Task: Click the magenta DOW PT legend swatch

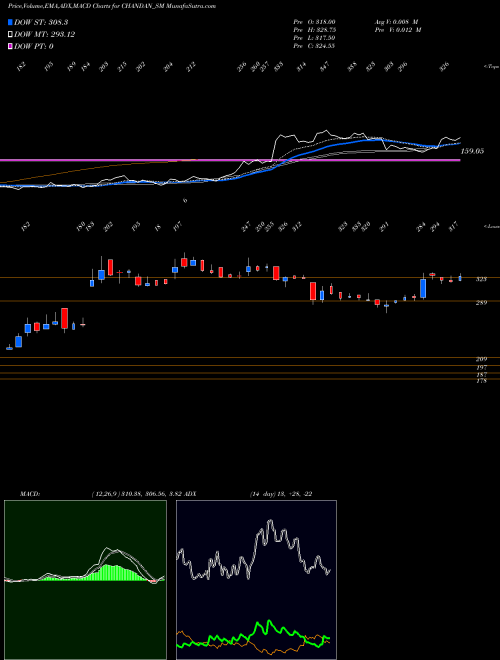Action: (10, 46)
